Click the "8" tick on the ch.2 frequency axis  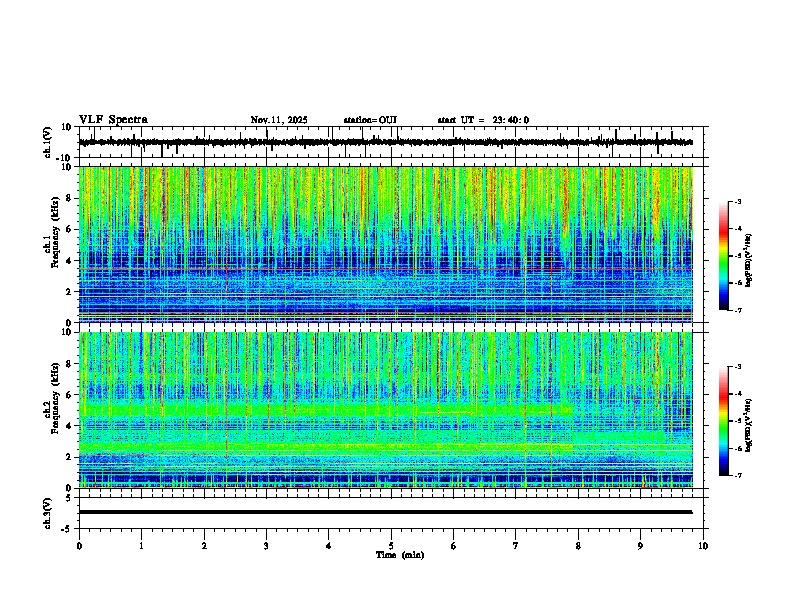pos(70,364)
